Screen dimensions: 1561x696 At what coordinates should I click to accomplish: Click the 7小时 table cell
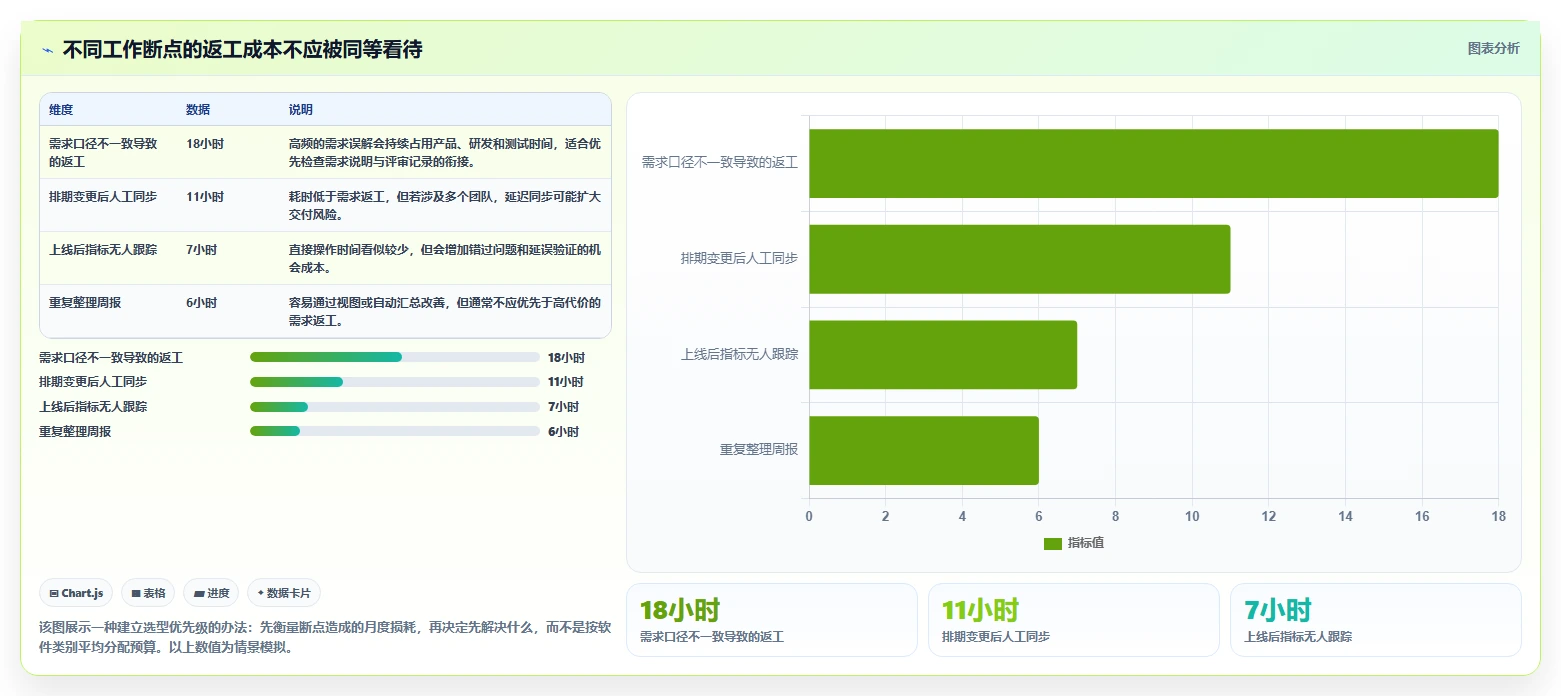(x=201, y=250)
